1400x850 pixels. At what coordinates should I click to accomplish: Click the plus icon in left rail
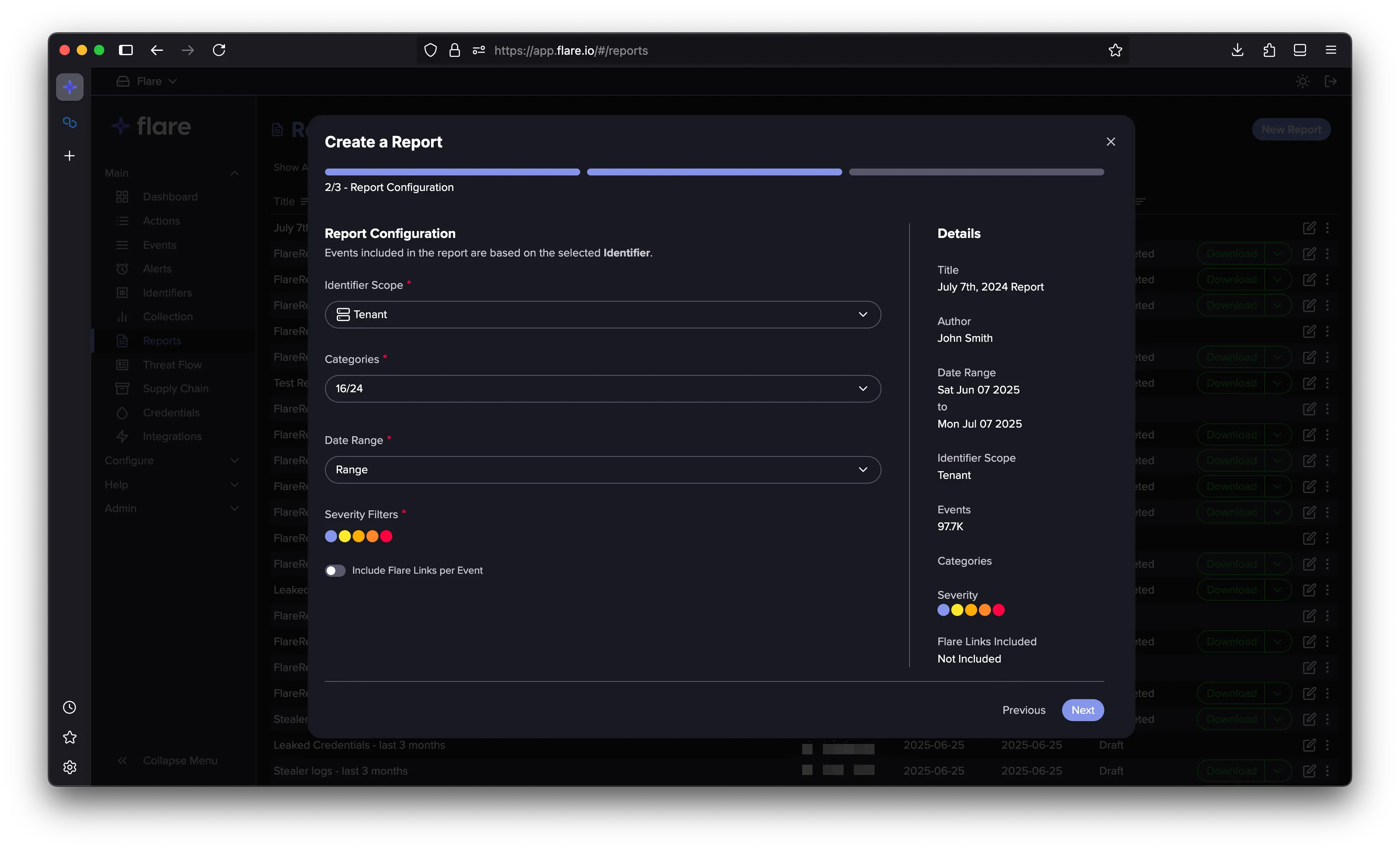(69, 156)
